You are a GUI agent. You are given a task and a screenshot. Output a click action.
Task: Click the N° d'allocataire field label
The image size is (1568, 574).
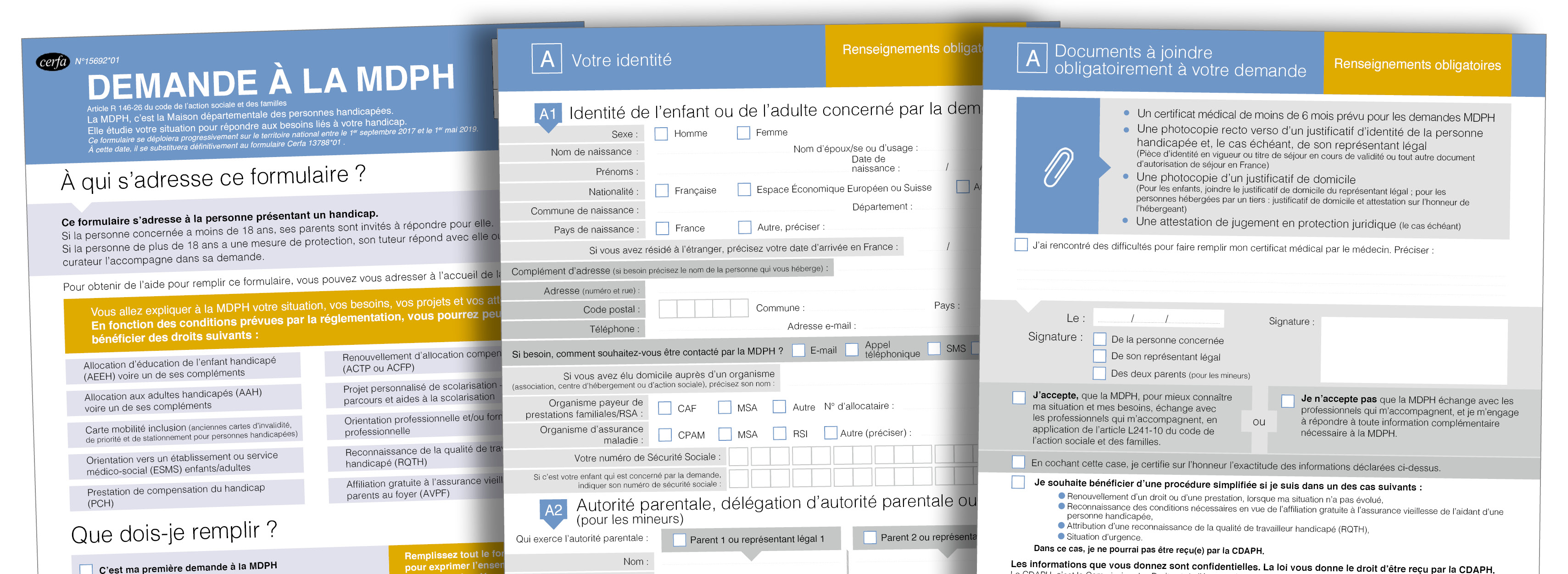pyautogui.click(x=859, y=406)
